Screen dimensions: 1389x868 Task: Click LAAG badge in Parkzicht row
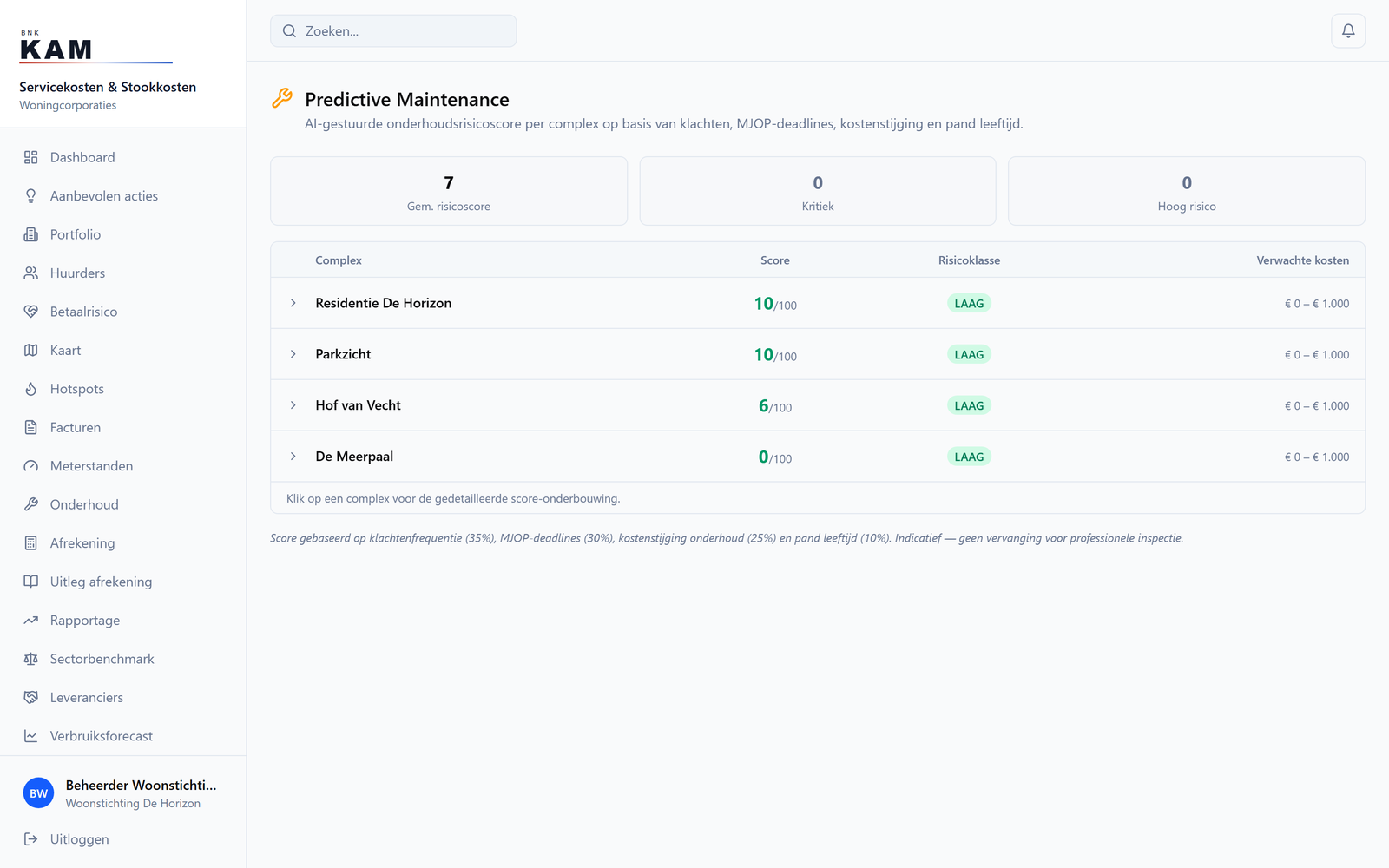click(969, 355)
